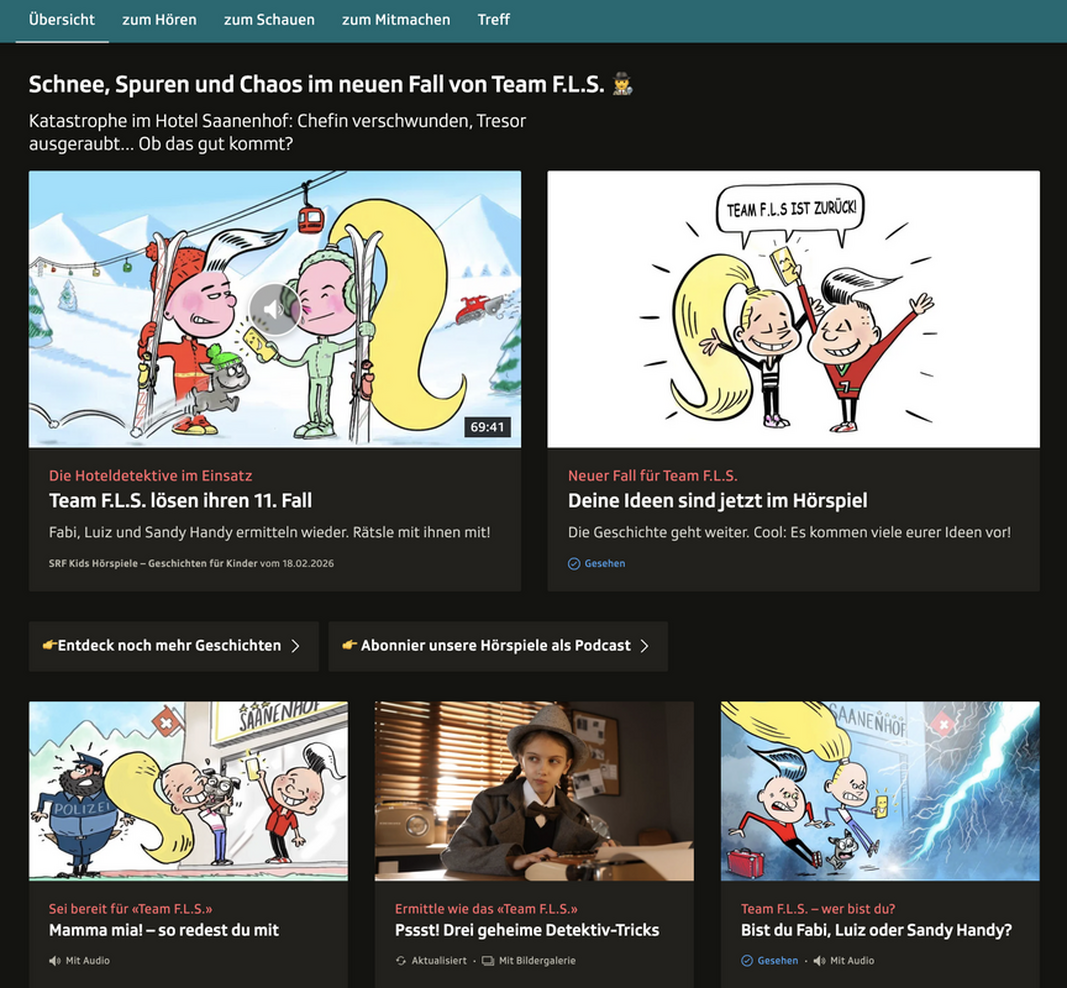Open 'Mamma mia! – so redest du mit'

164,930
